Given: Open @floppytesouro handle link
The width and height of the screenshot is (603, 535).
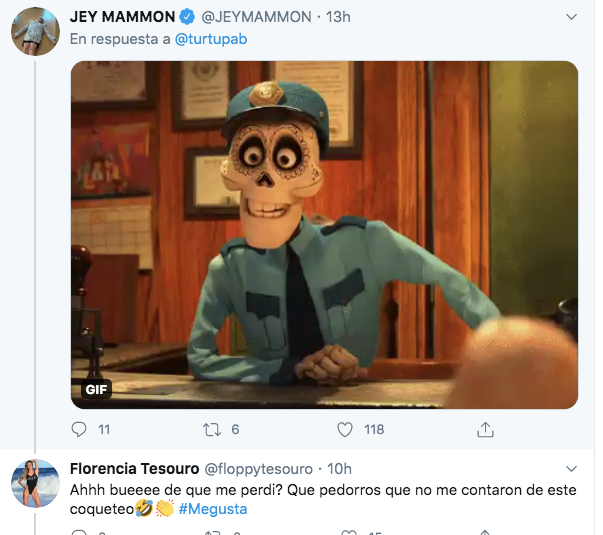Looking at the screenshot, I should click(258, 469).
